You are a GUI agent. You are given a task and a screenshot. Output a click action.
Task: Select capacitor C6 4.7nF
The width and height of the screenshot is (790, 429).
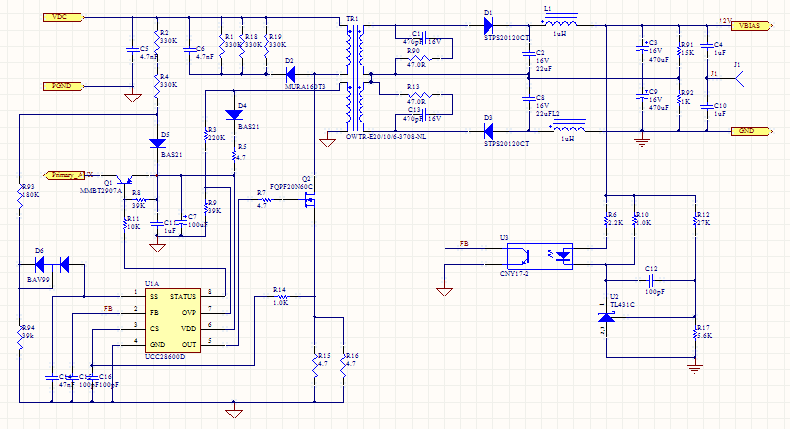point(189,49)
